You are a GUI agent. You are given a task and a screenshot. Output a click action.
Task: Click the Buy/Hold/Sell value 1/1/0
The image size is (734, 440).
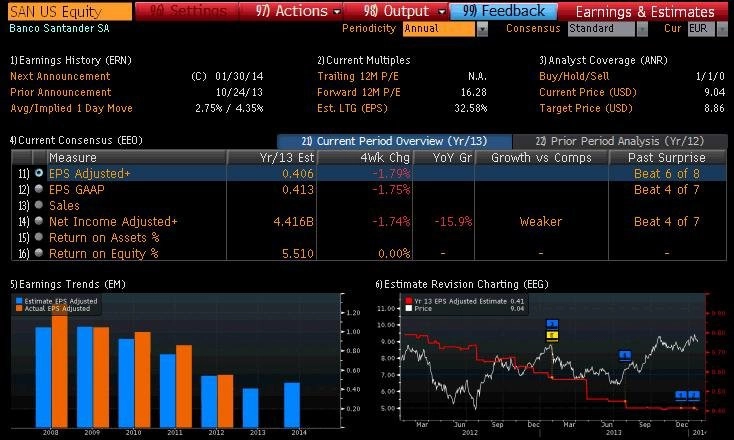coord(710,76)
